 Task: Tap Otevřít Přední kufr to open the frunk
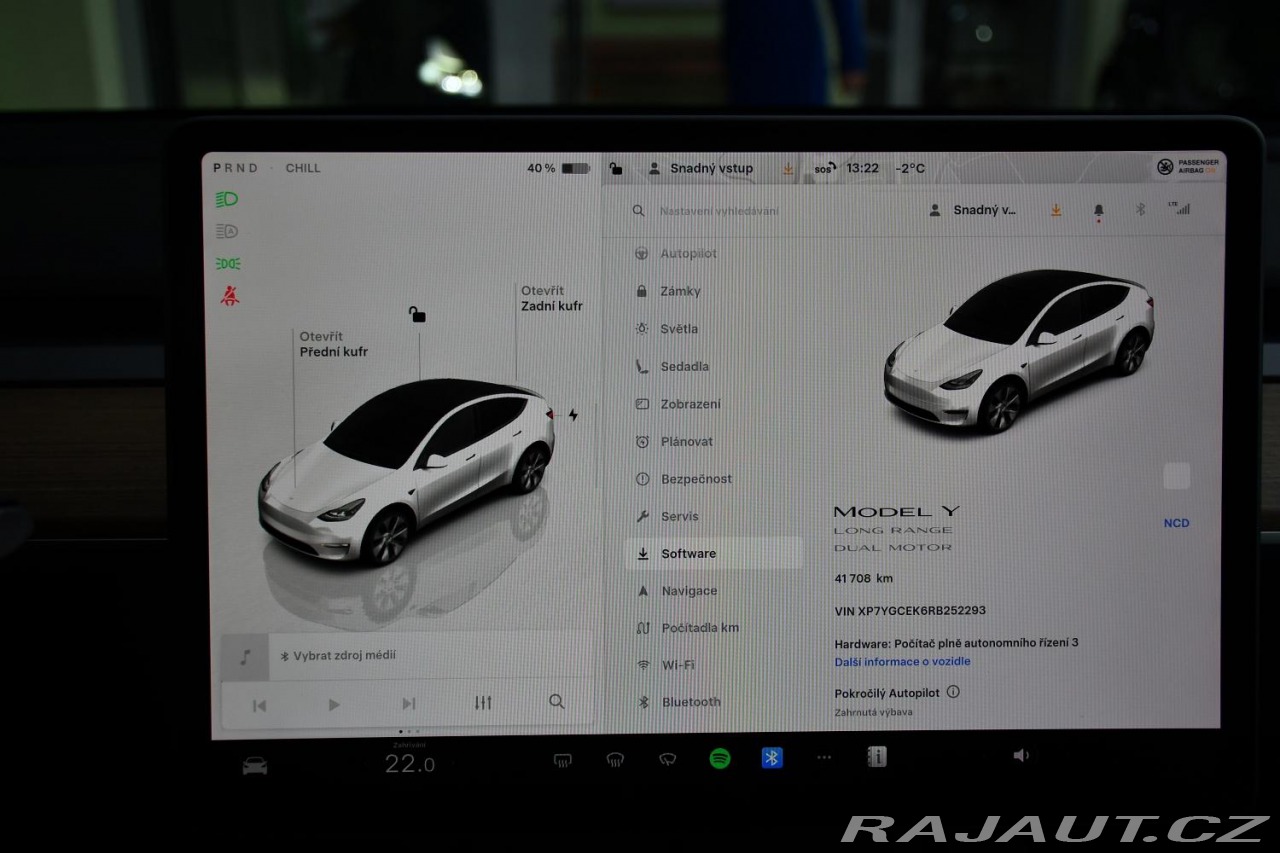pos(333,345)
